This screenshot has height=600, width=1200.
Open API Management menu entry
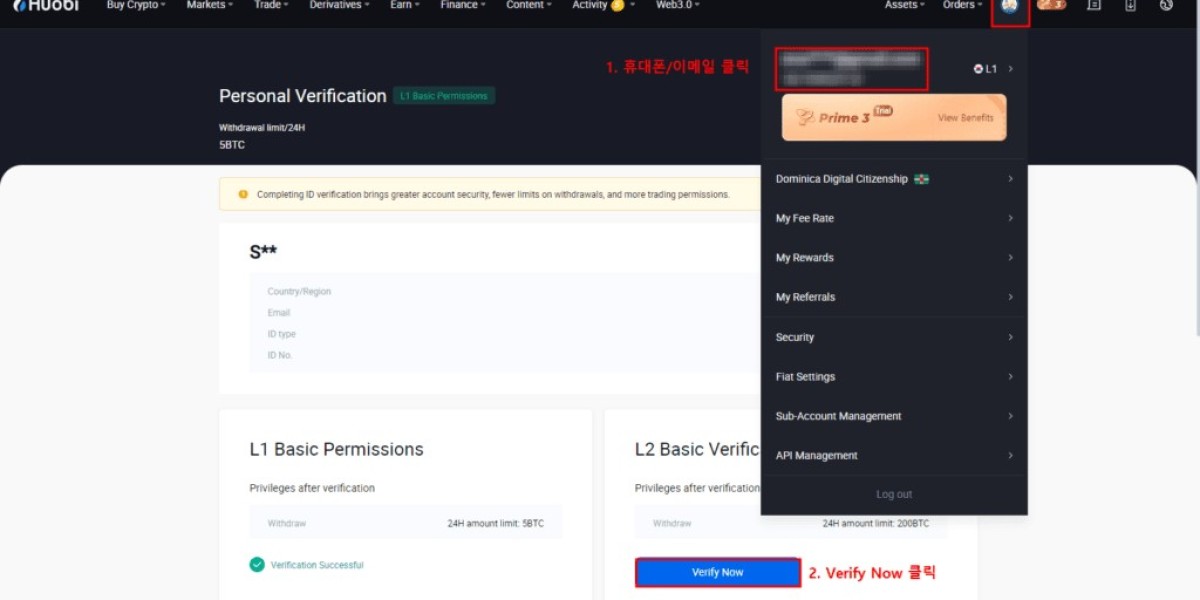(x=894, y=456)
